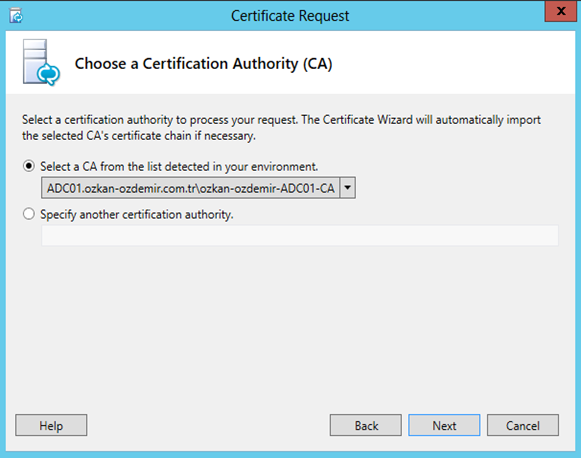This screenshot has width=581, height=458.
Task: Proceed with the Next button
Action: pos(444,425)
